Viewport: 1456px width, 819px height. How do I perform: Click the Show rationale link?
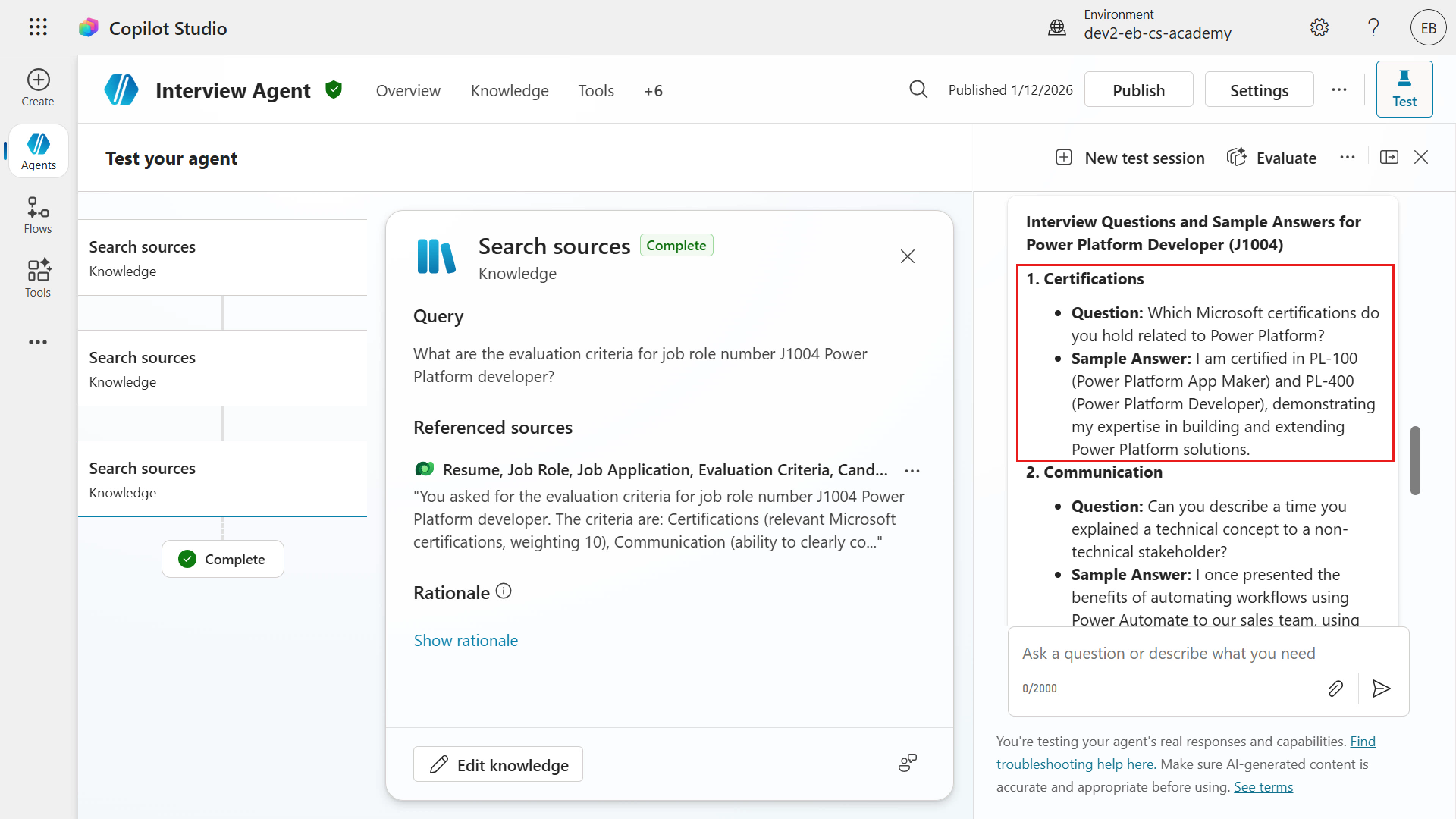[466, 640]
